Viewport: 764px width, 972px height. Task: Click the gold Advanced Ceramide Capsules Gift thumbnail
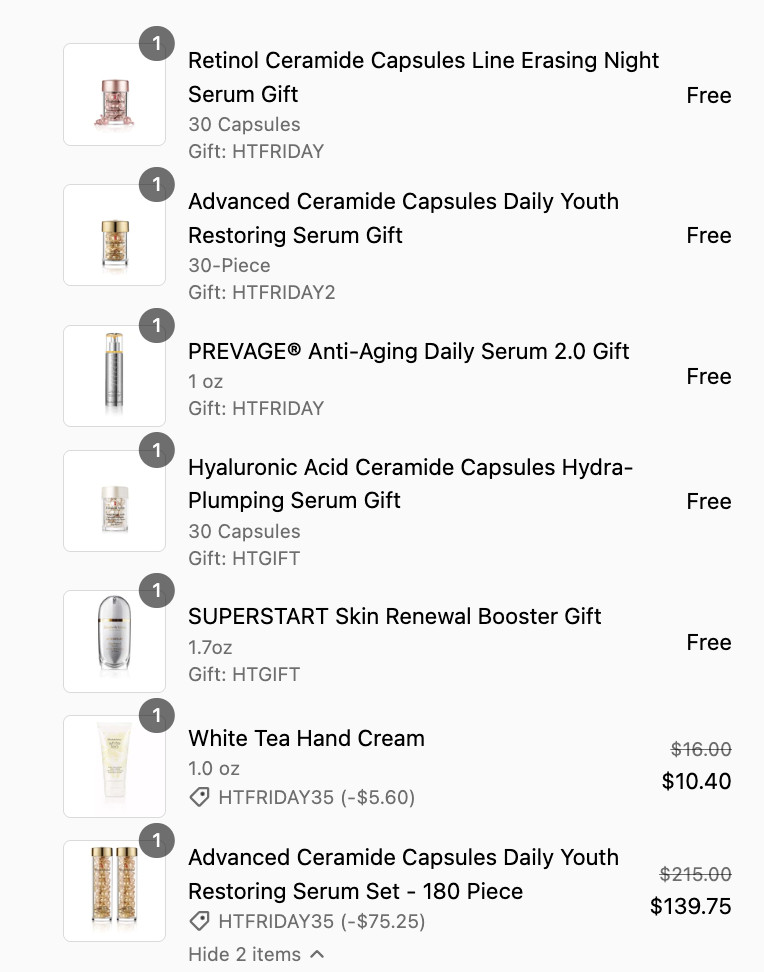pos(114,235)
